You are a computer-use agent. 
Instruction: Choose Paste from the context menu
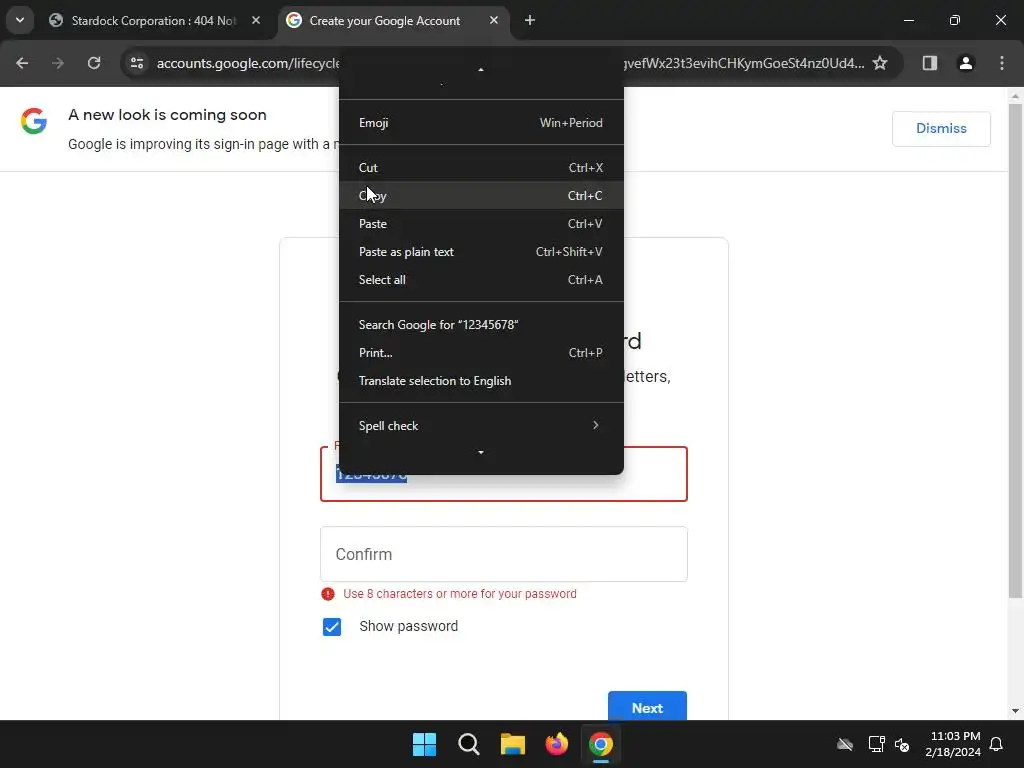click(481, 224)
